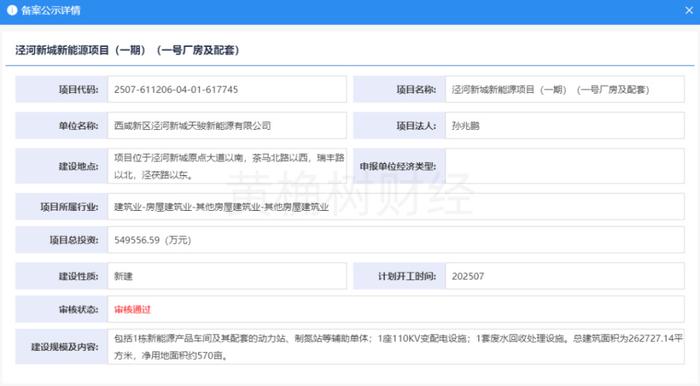Click the 备案公示详情 title text

[x=51, y=10]
